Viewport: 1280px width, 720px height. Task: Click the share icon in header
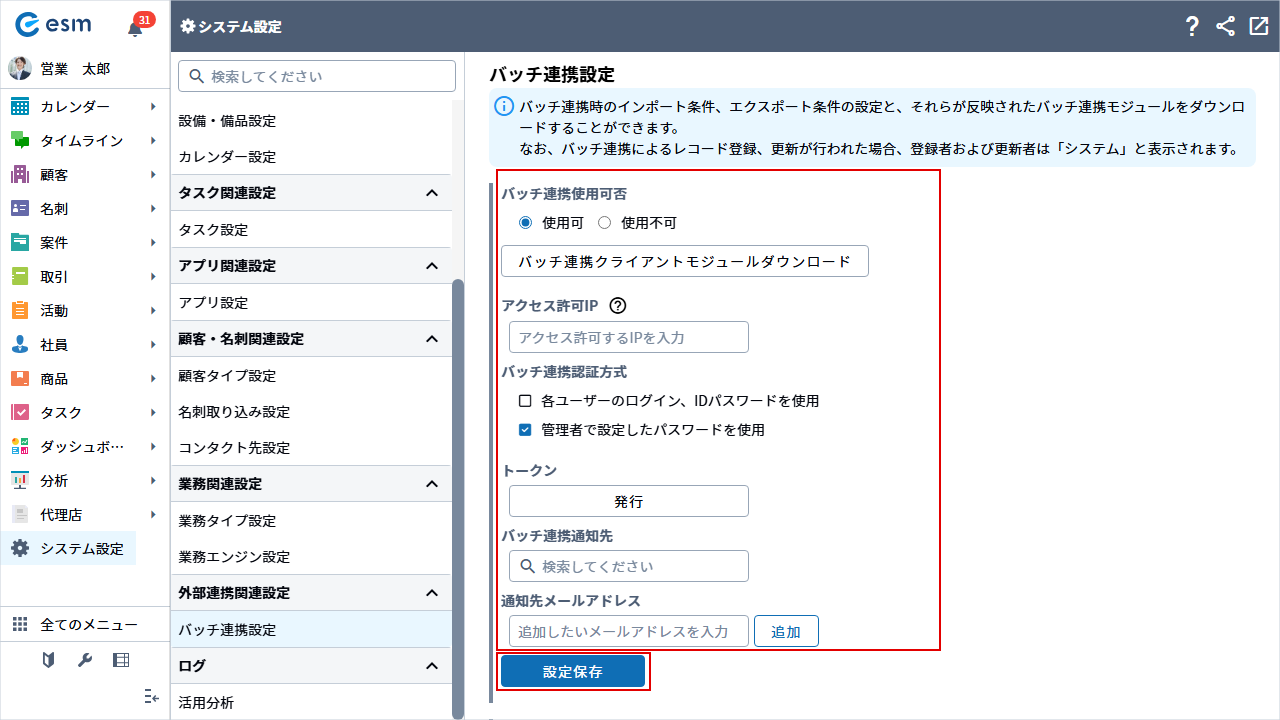pos(1225,27)
